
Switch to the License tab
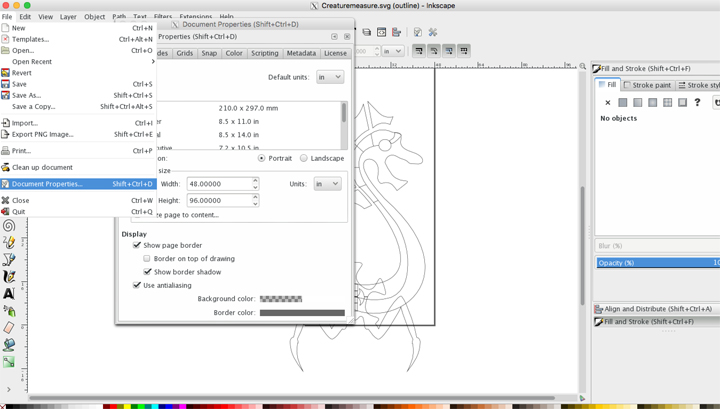(x=335, y=53)
